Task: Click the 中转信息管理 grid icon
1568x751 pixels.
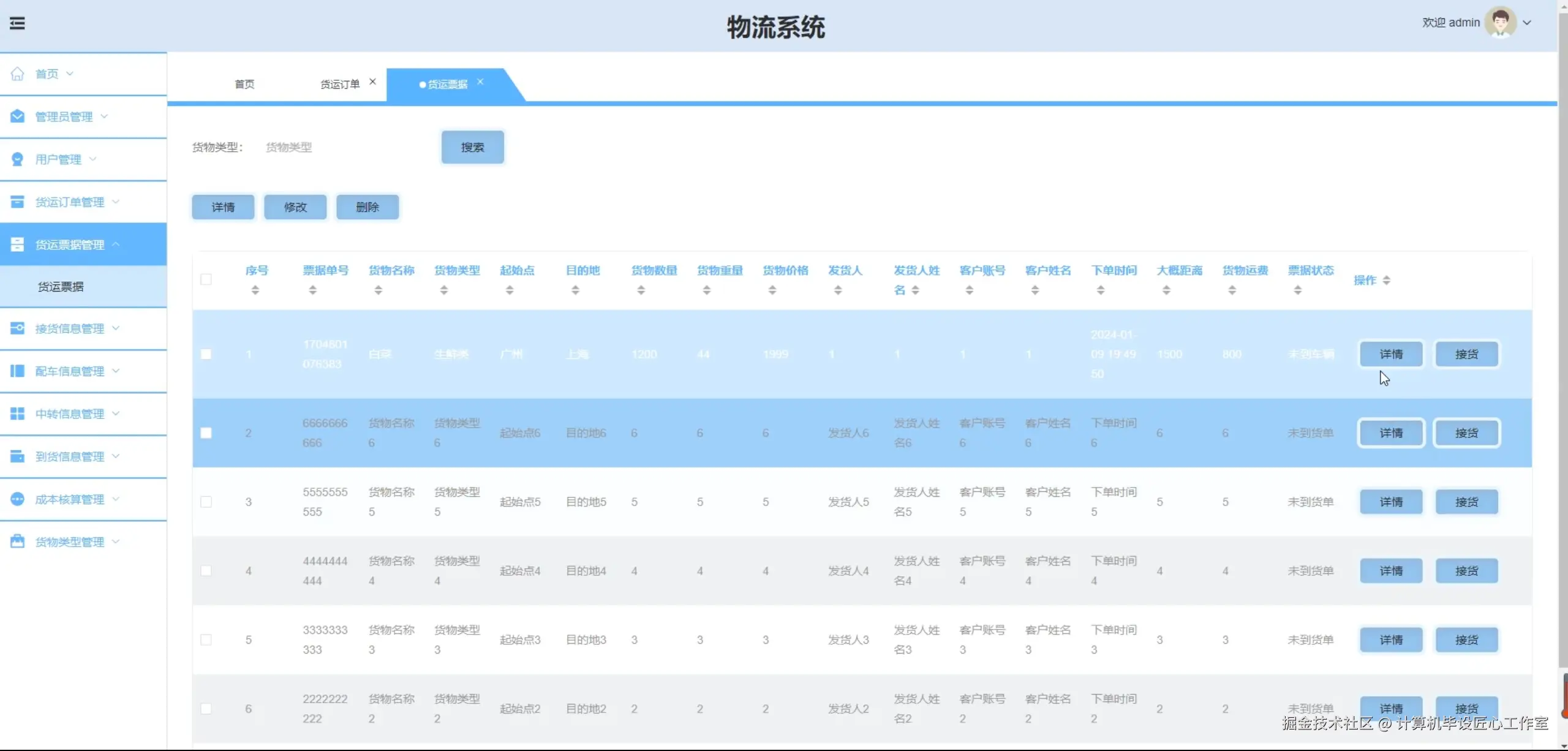Action: coord(17,414)
